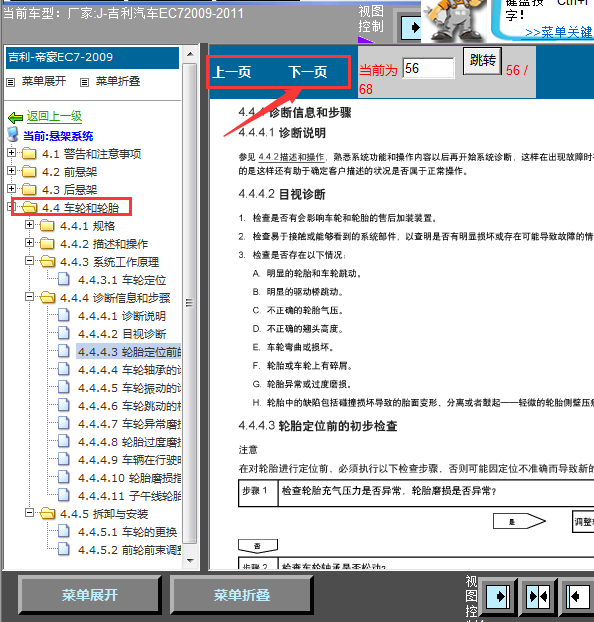This screenshot has height=622, width=594.
Task: Expand the 4.4.1 规格 node
Action: point(29,225)
